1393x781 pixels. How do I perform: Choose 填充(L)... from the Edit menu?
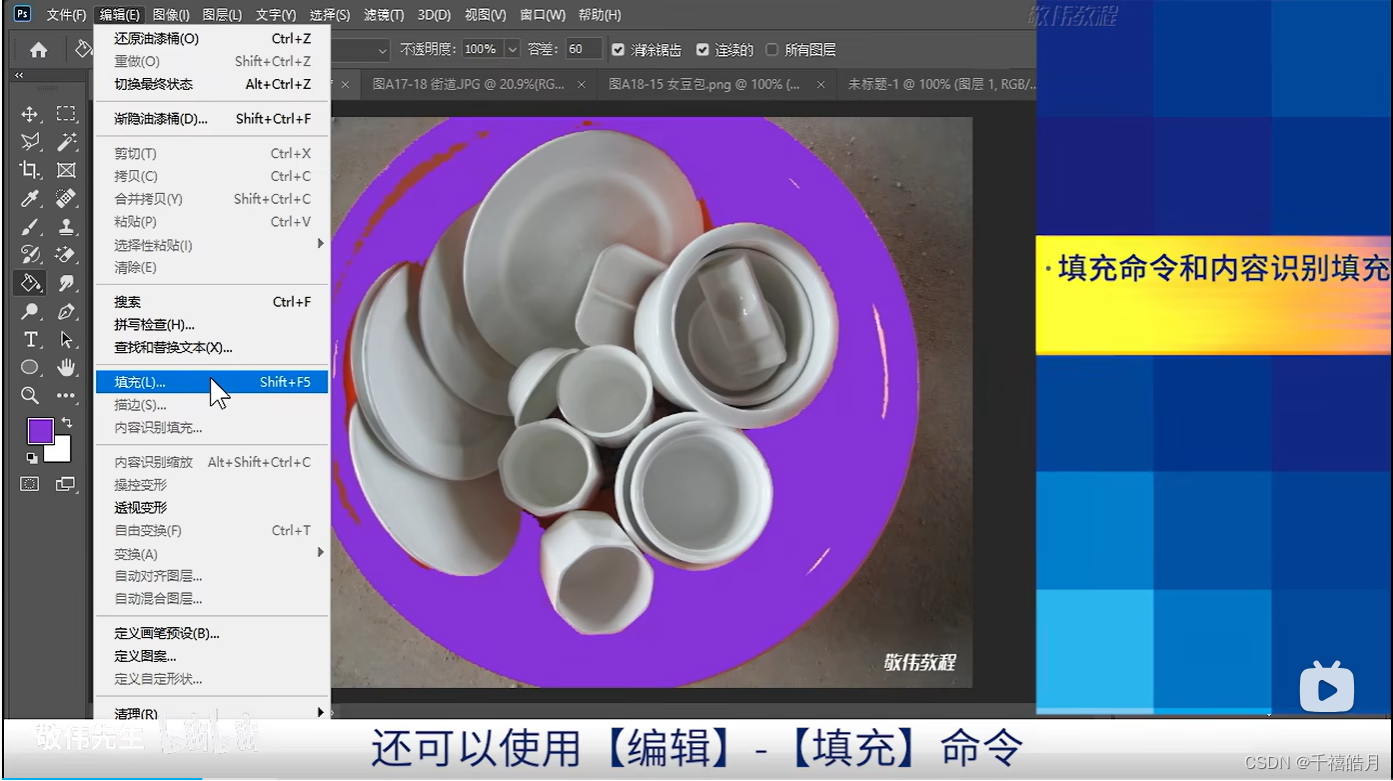point(212,382)
